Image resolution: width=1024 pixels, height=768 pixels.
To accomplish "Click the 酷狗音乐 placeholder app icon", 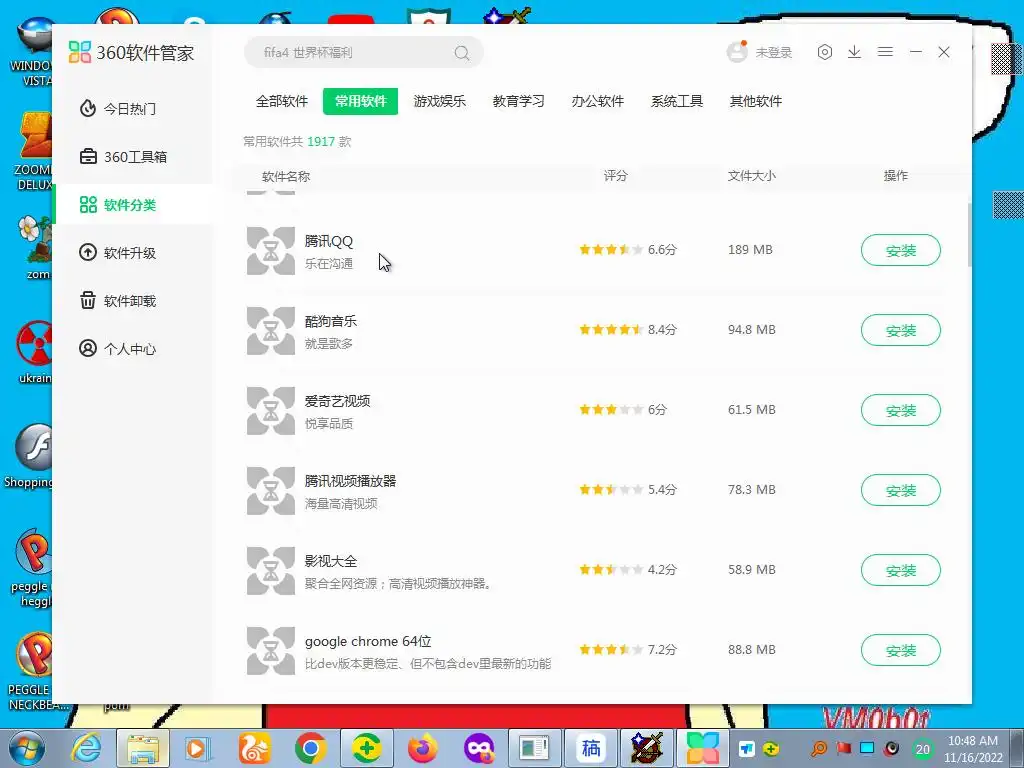I will (270, 331).
